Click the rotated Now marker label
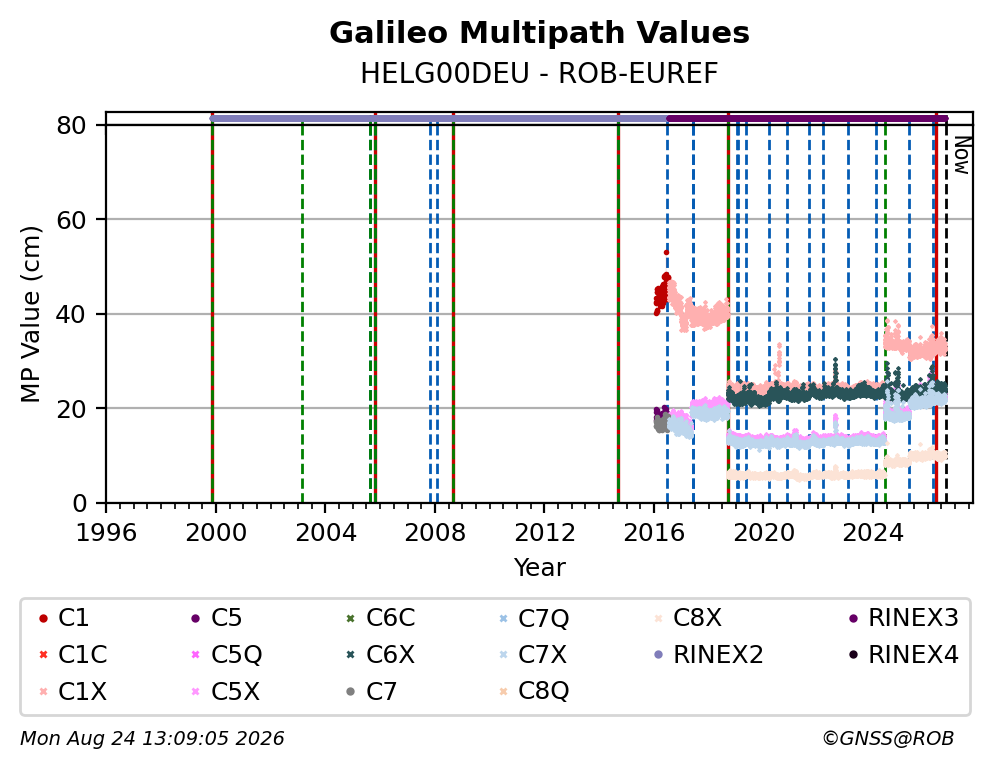This screenshot has width=992, height=769. click(962, 156)
